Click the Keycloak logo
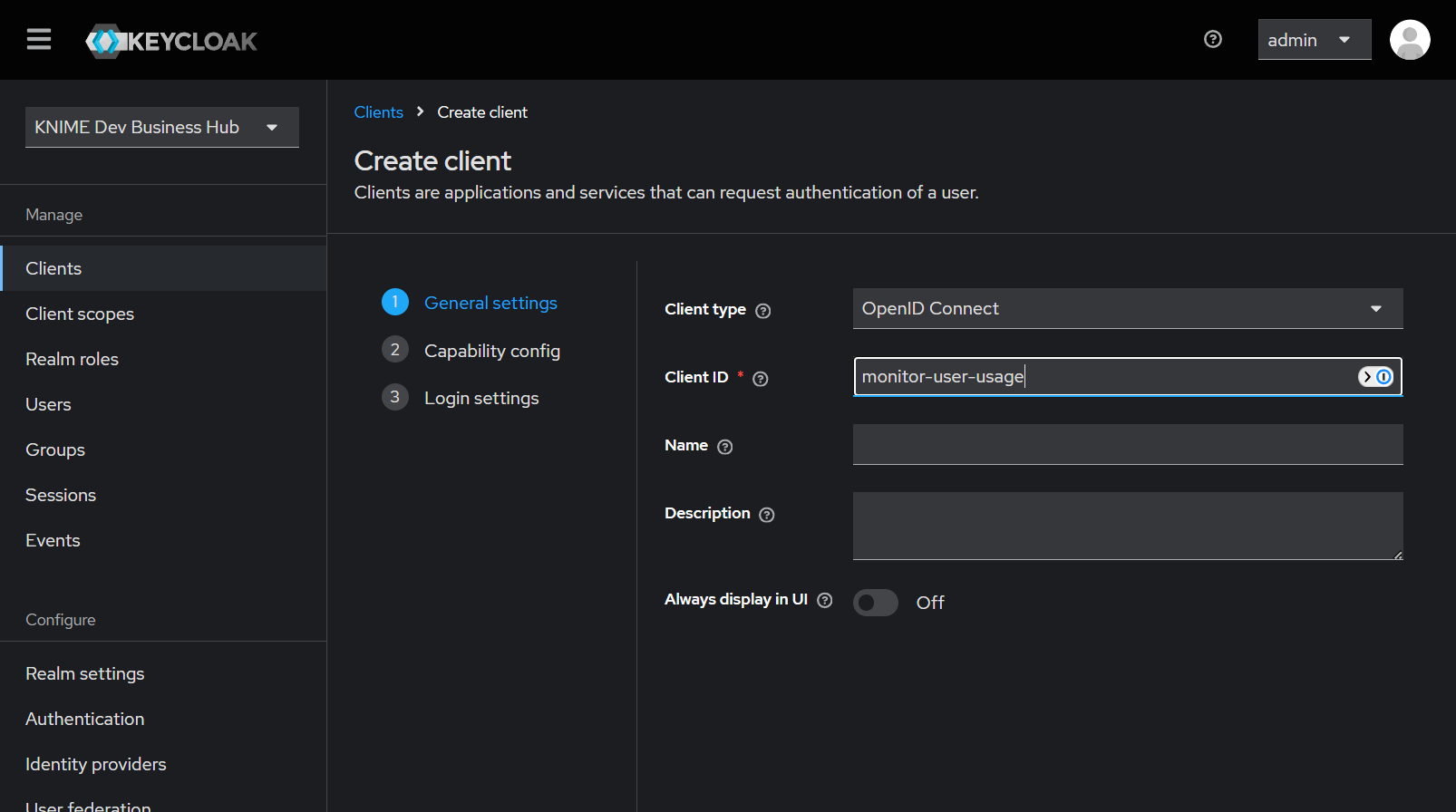 pyautogui.click(x=171, y=41)
